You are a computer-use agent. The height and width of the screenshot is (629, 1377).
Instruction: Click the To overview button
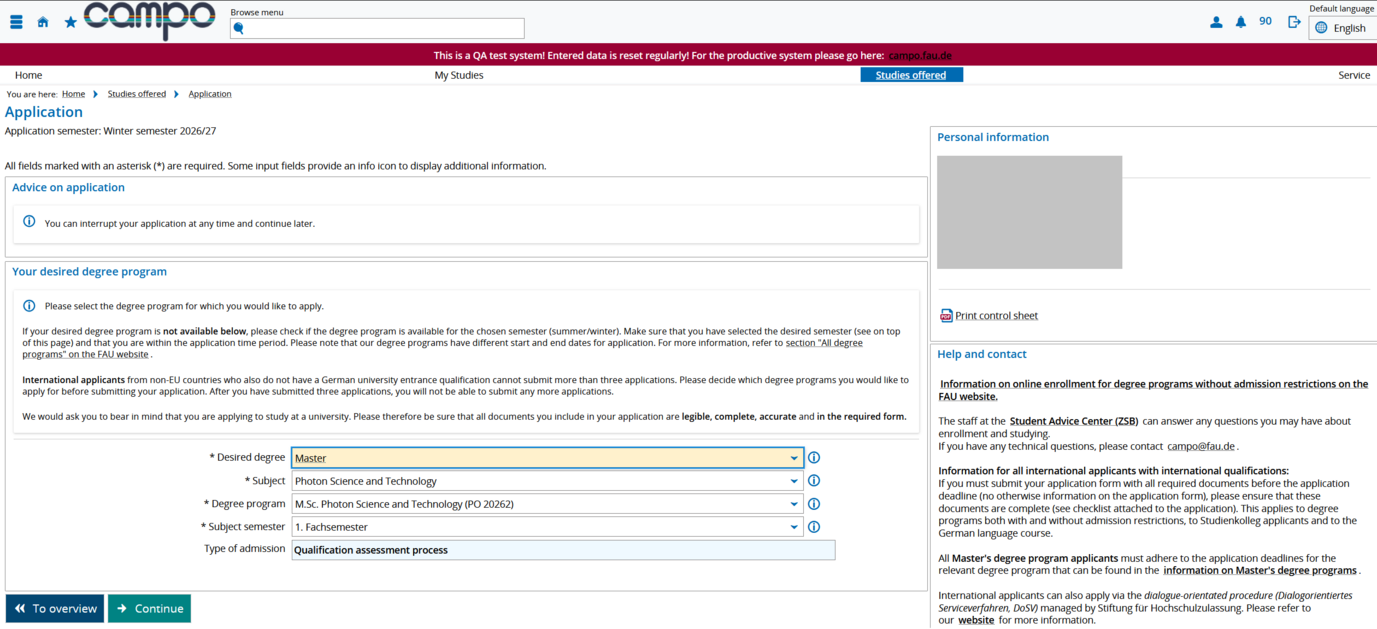(55, 608)
